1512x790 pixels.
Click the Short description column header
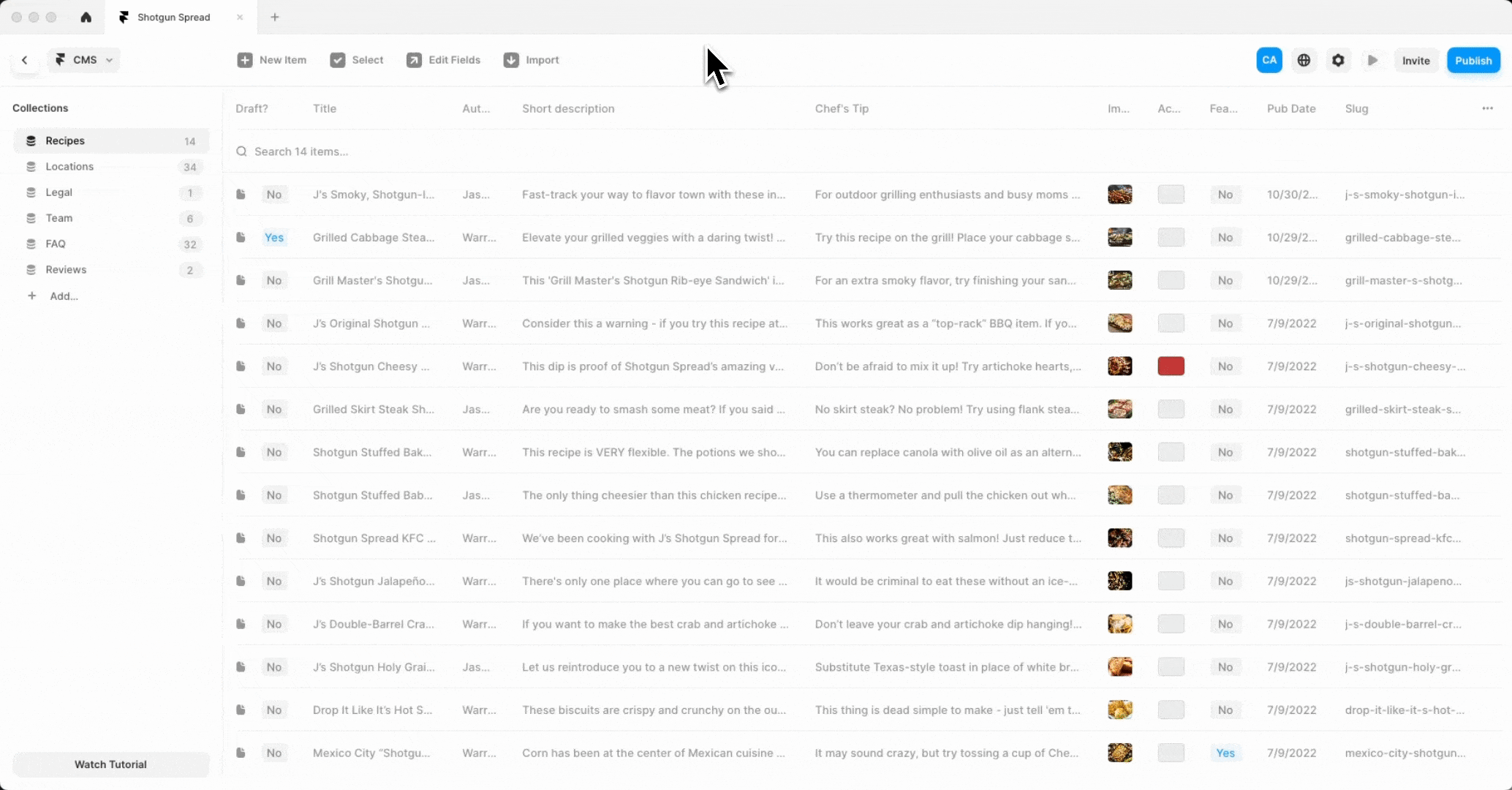click(x=568, y=108)
